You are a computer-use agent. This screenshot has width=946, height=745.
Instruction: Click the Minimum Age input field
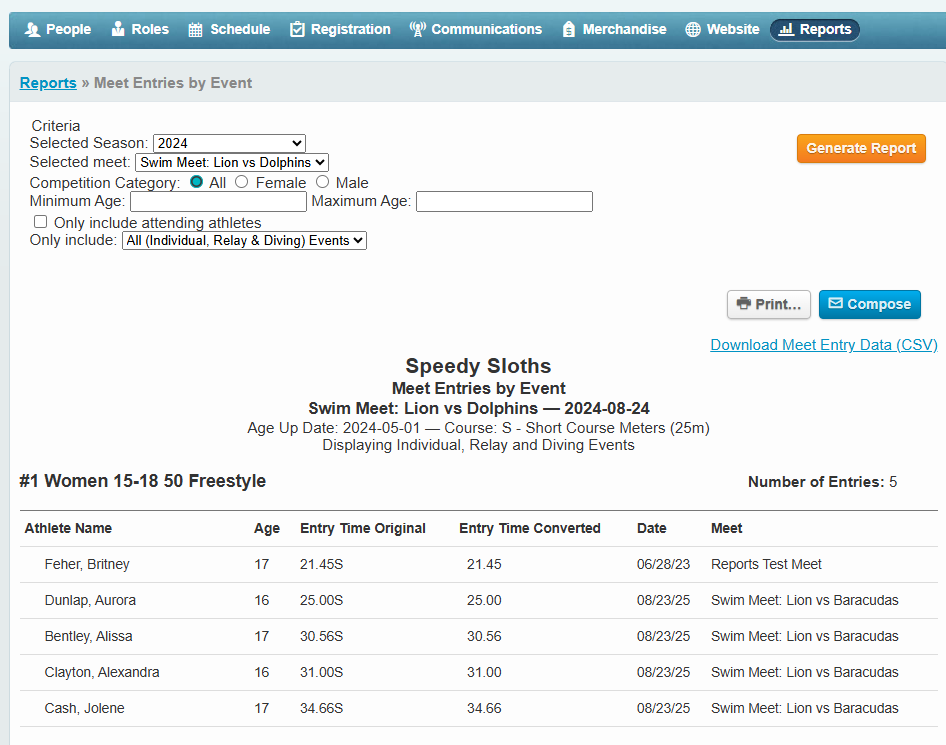coord(218,202)
